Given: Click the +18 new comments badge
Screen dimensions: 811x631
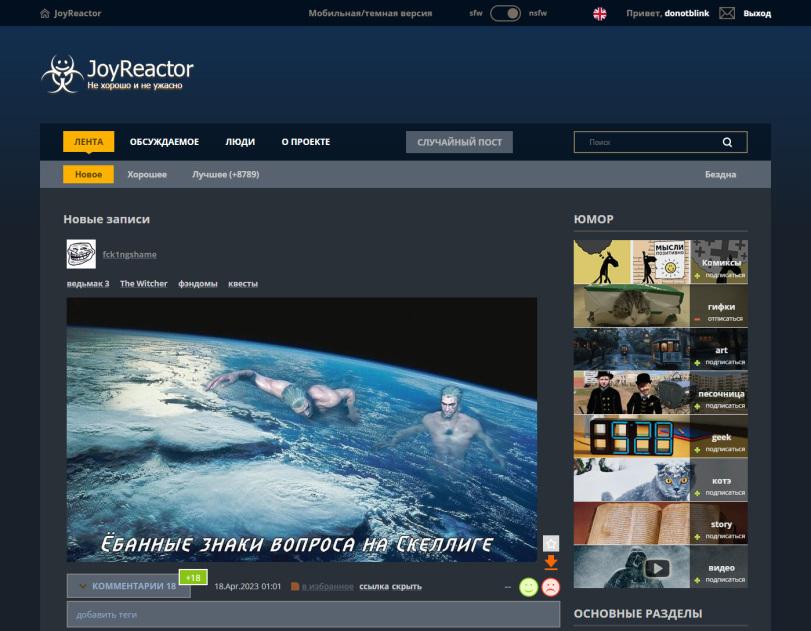Looking at the screenshot, I should click(x=193, y=577).
